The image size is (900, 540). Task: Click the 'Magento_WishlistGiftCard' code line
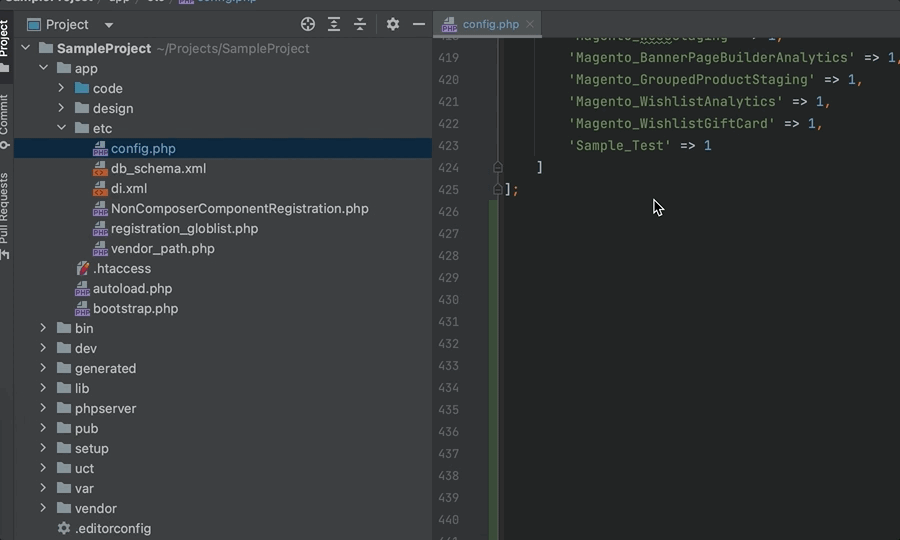pyautogui.click(x=695, y=123)
